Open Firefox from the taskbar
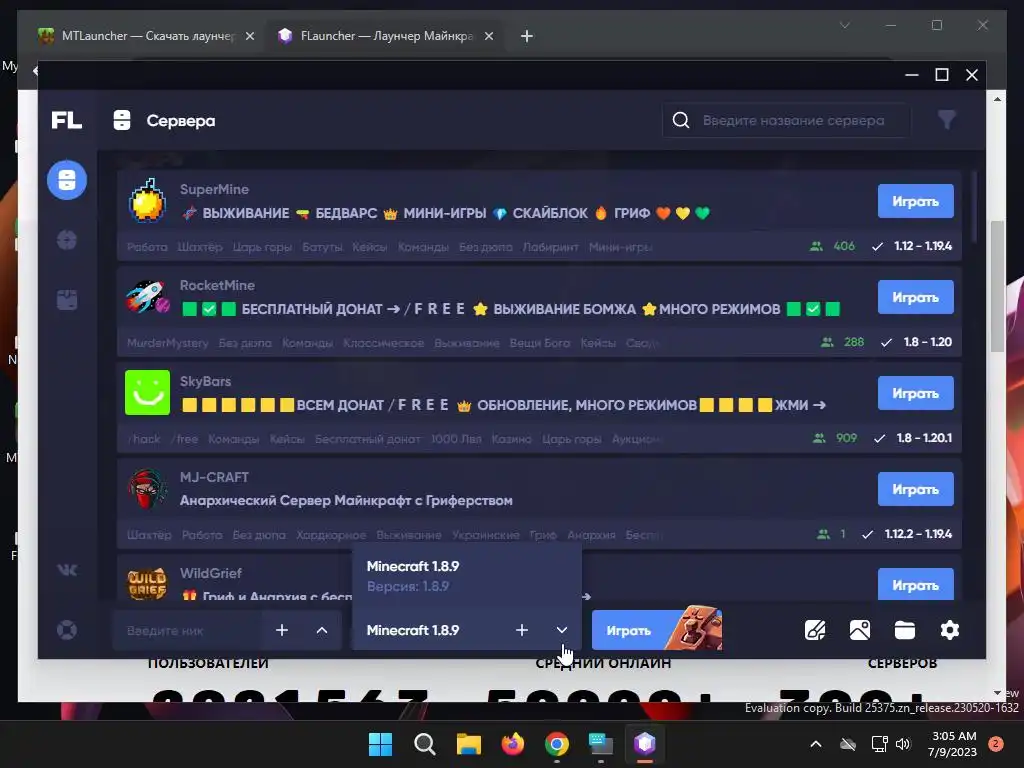This screenshot has height=768, width=1024. (x=513, y=743)
